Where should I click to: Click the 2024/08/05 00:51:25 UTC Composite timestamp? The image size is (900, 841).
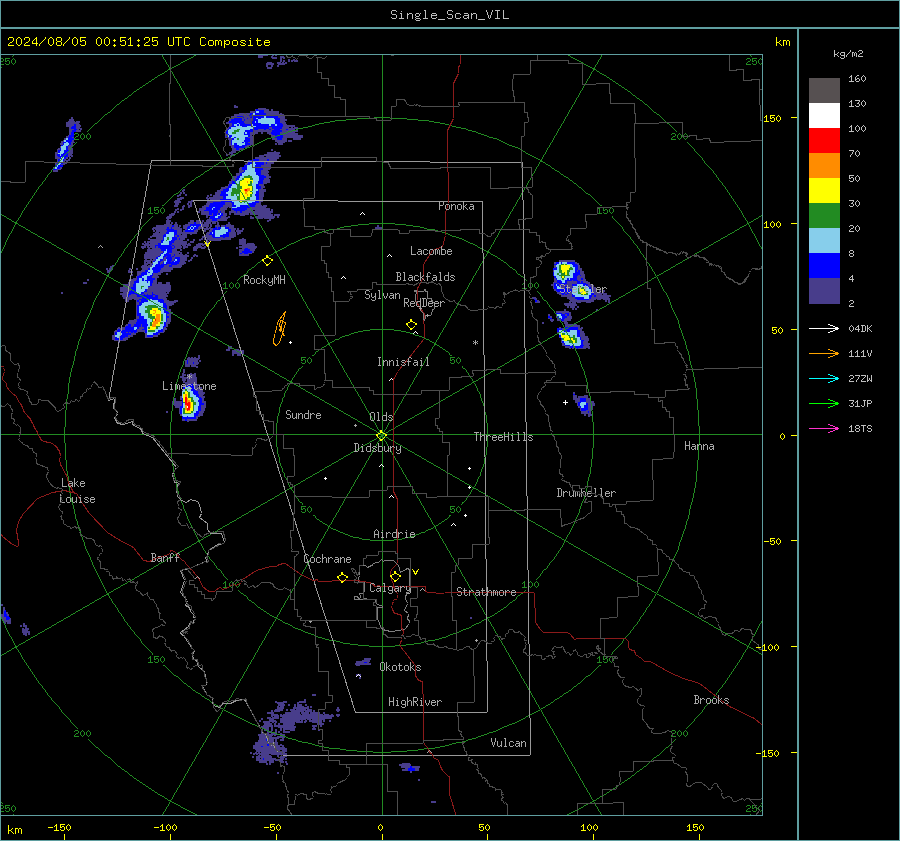(138, 42)
